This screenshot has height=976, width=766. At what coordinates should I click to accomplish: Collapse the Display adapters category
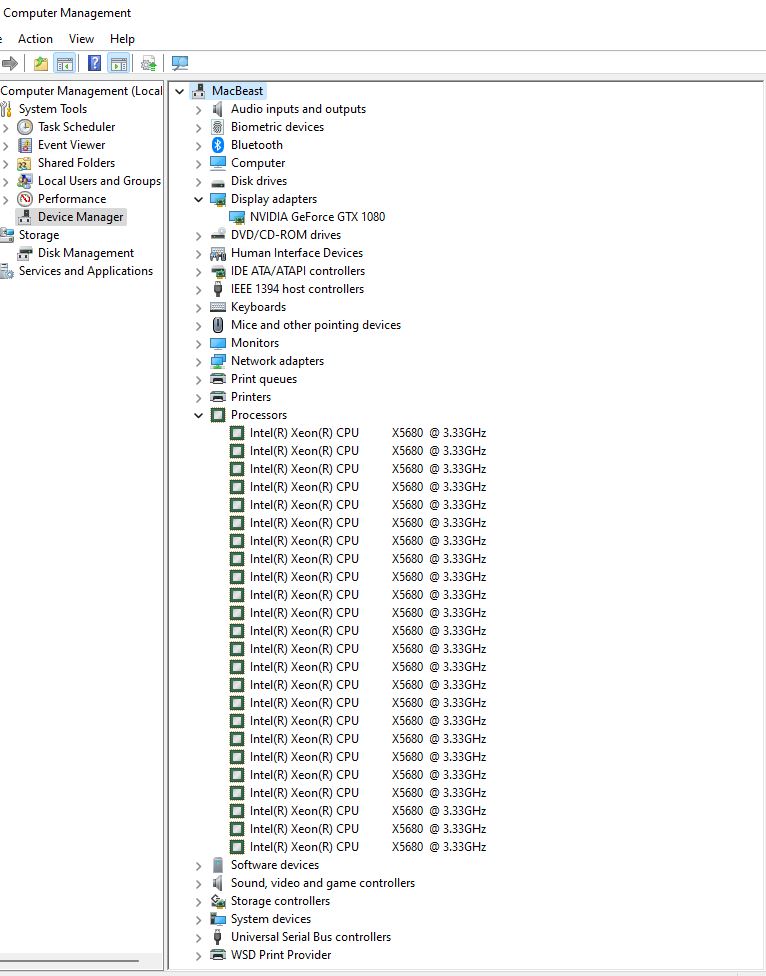[x=199, y=200]
